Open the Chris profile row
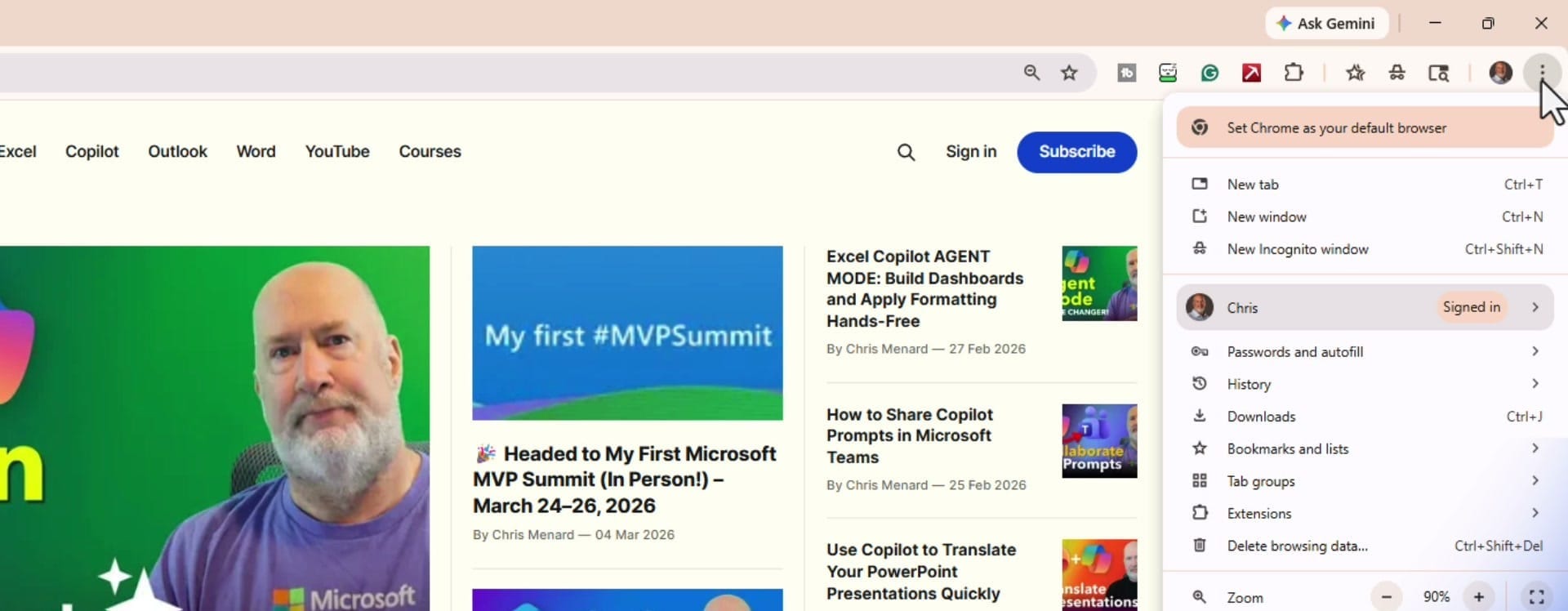The image size is (1568, 611). coord(1365,307)
